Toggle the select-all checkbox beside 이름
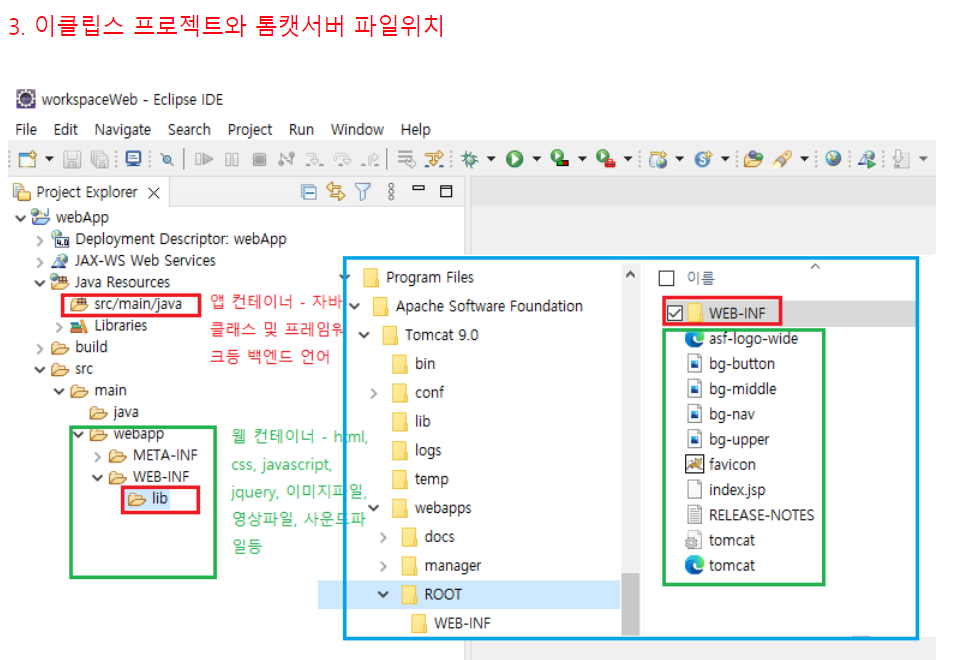Viewport: 956px width, 660px height. [x=666, y=279]
